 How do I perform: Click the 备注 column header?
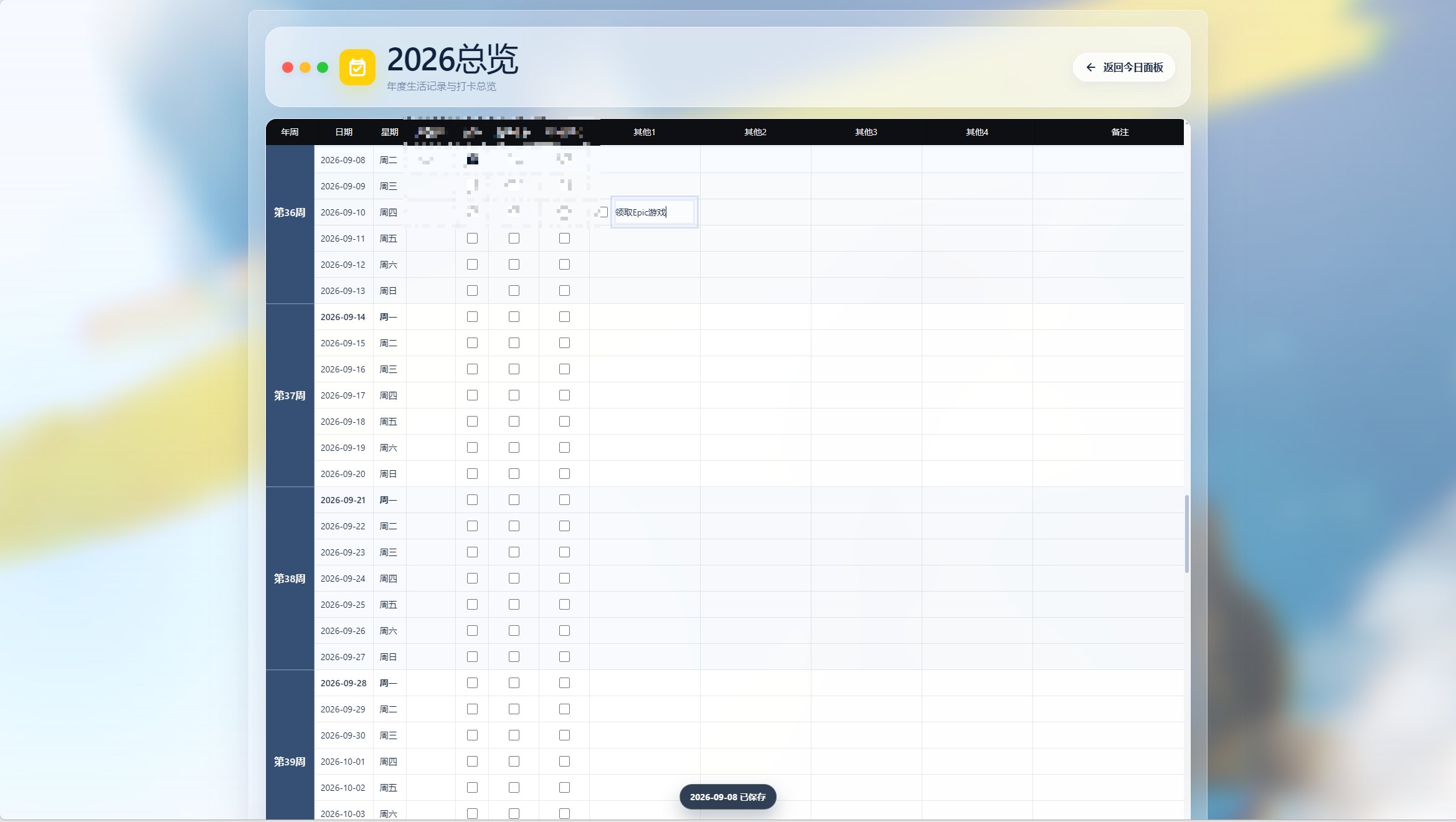1120,132
